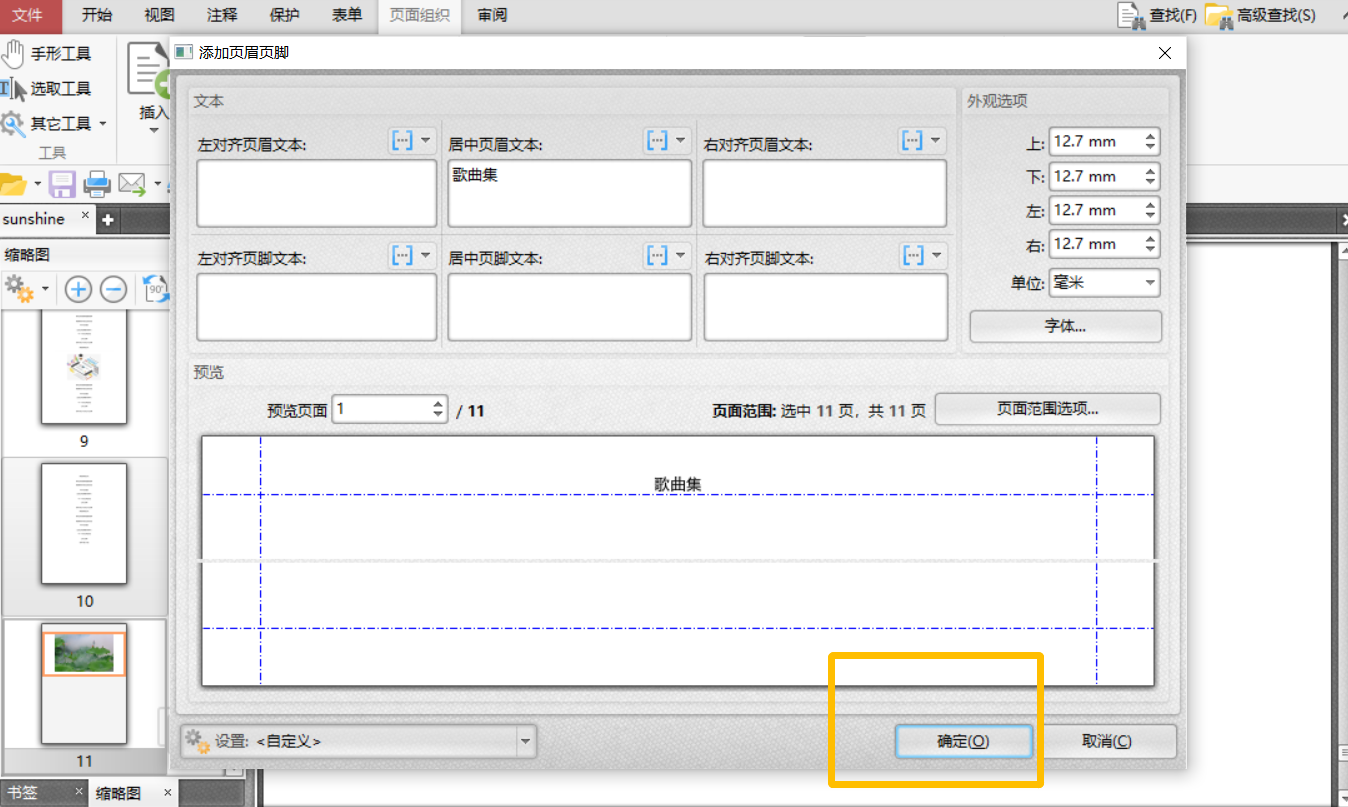Zoom out thumbnails with minus icon
Viewport: 1348px width, 807px height.
pyautogui.click(x=113, y=290)
